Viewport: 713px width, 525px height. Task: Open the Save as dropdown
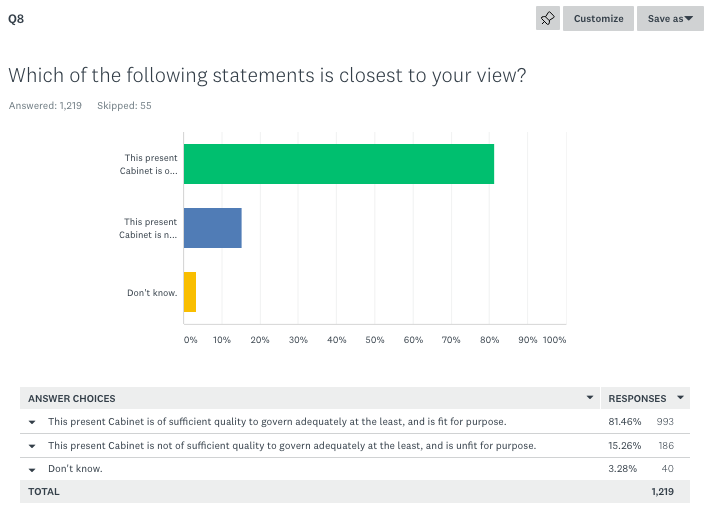(x=670, y=18)
